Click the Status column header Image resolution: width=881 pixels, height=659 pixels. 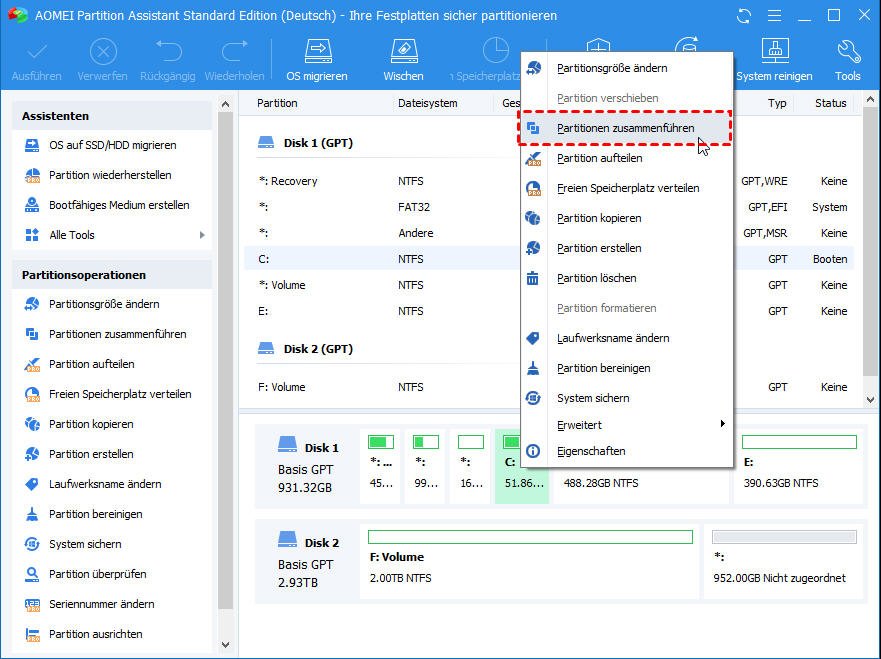point(830,103)
